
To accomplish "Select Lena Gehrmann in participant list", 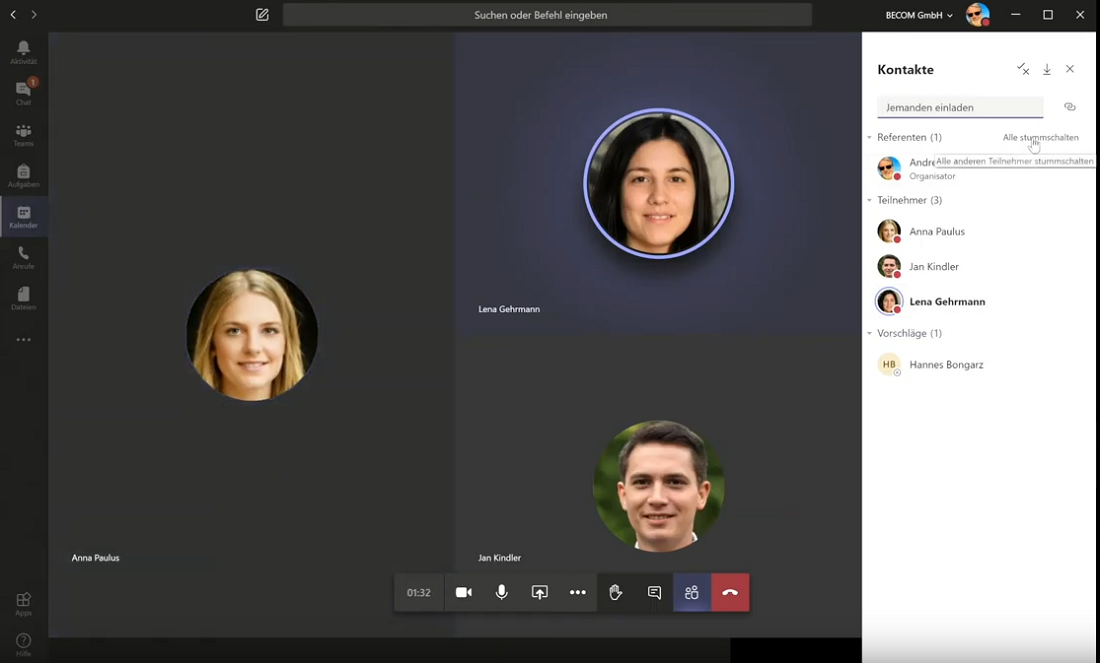I will click(946, 301).
